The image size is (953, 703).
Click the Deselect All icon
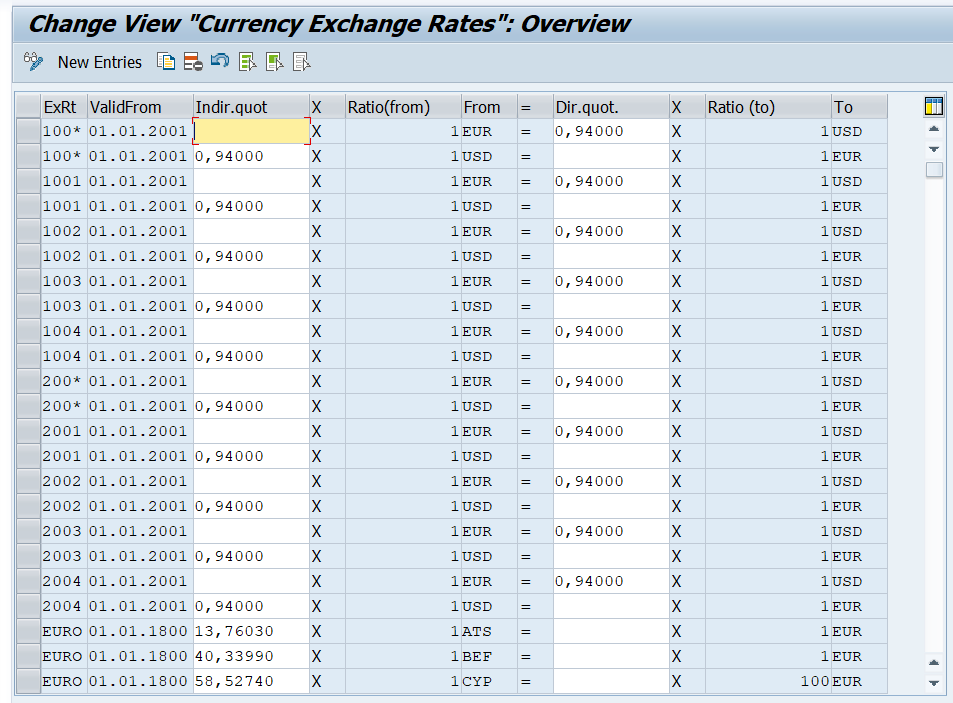click(301, 61)
